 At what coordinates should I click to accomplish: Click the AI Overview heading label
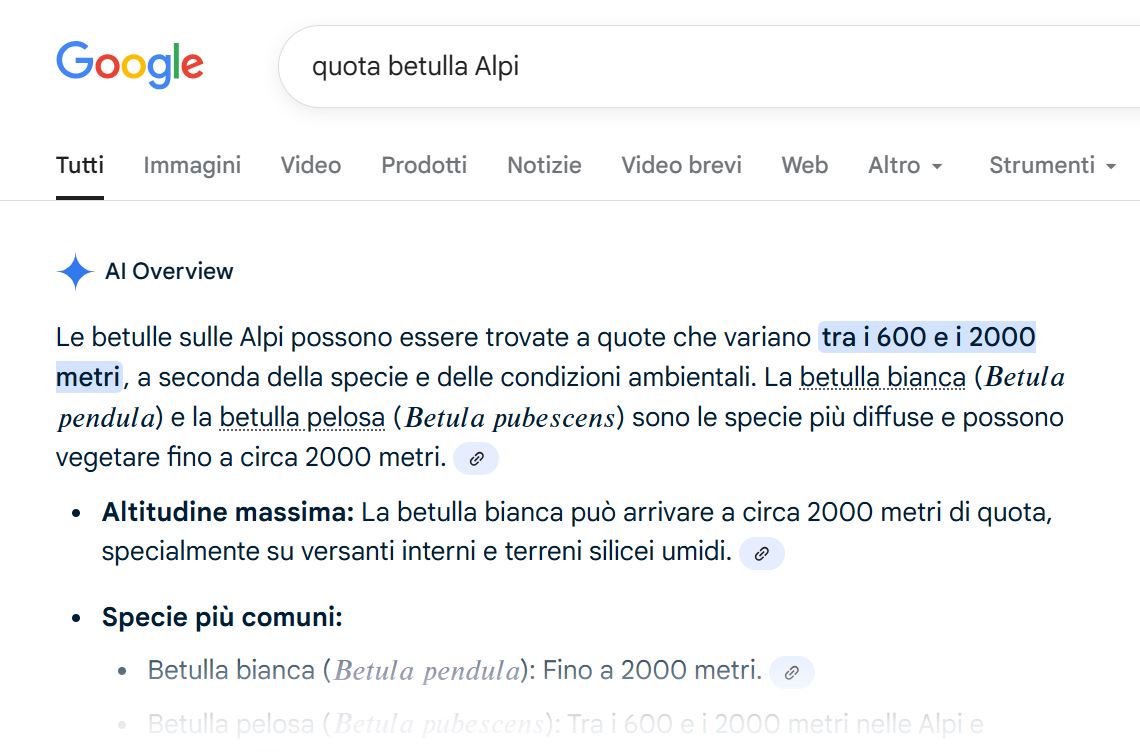pos(170,271)
